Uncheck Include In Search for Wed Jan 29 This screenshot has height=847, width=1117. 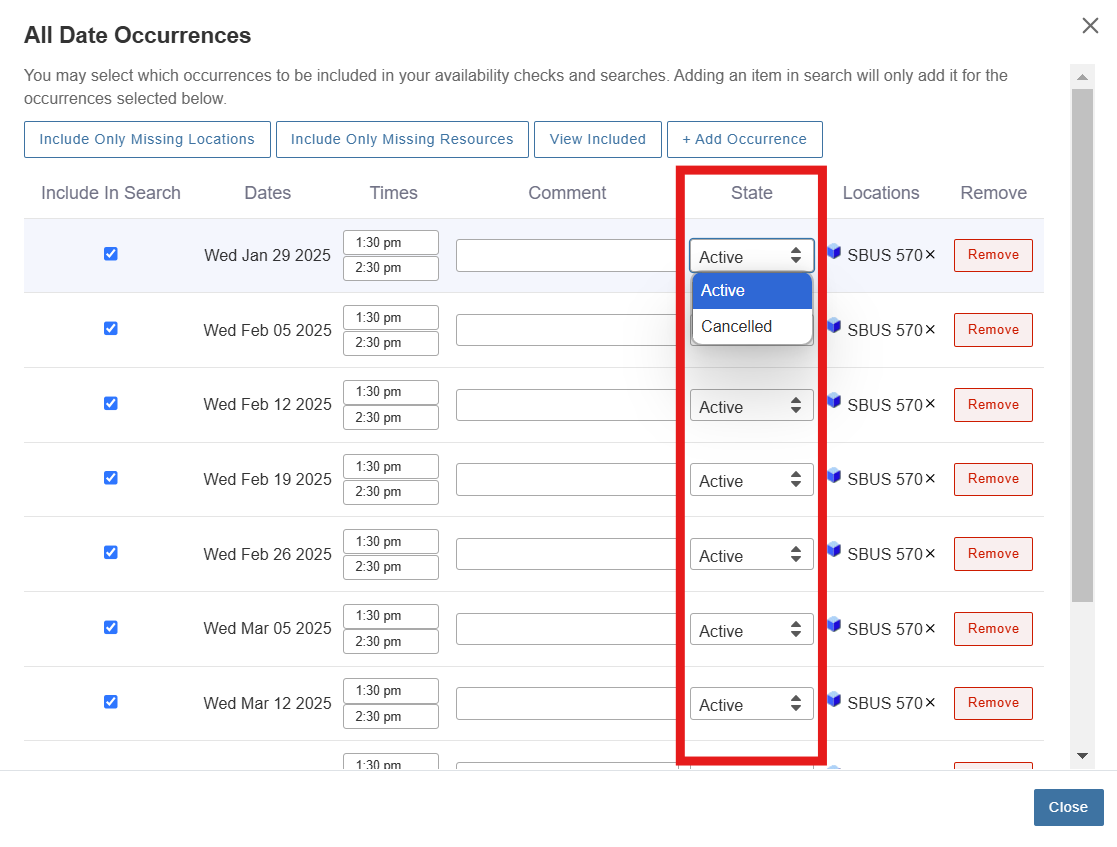click(x=111, y=254)
